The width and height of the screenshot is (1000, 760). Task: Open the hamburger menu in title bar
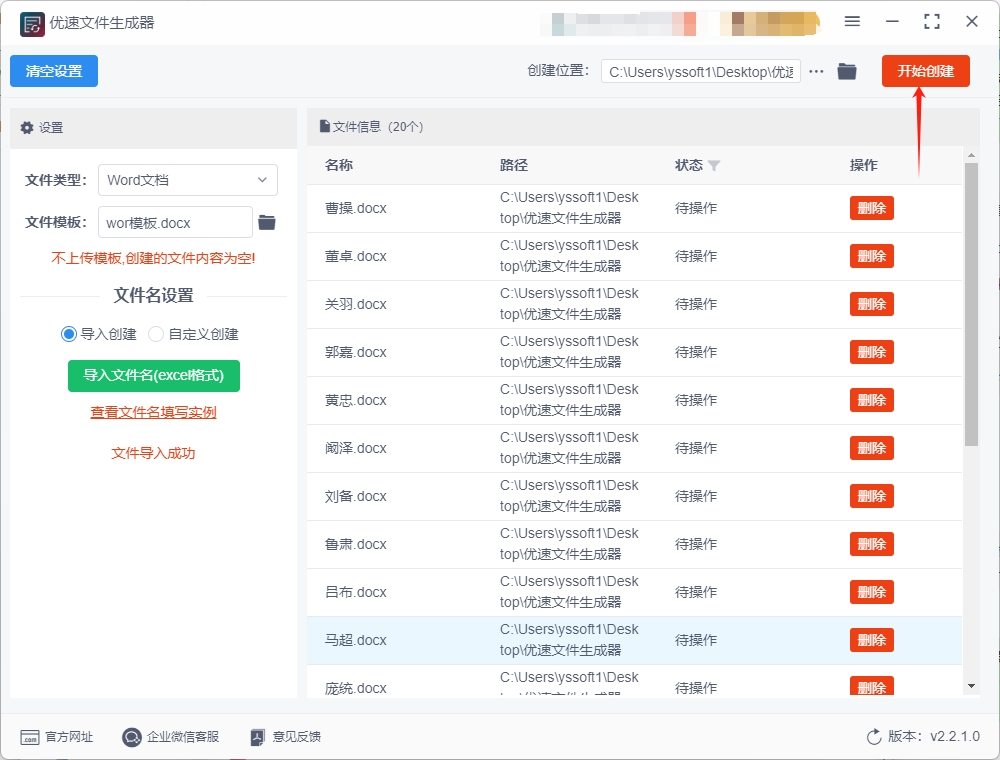(852, 21)
